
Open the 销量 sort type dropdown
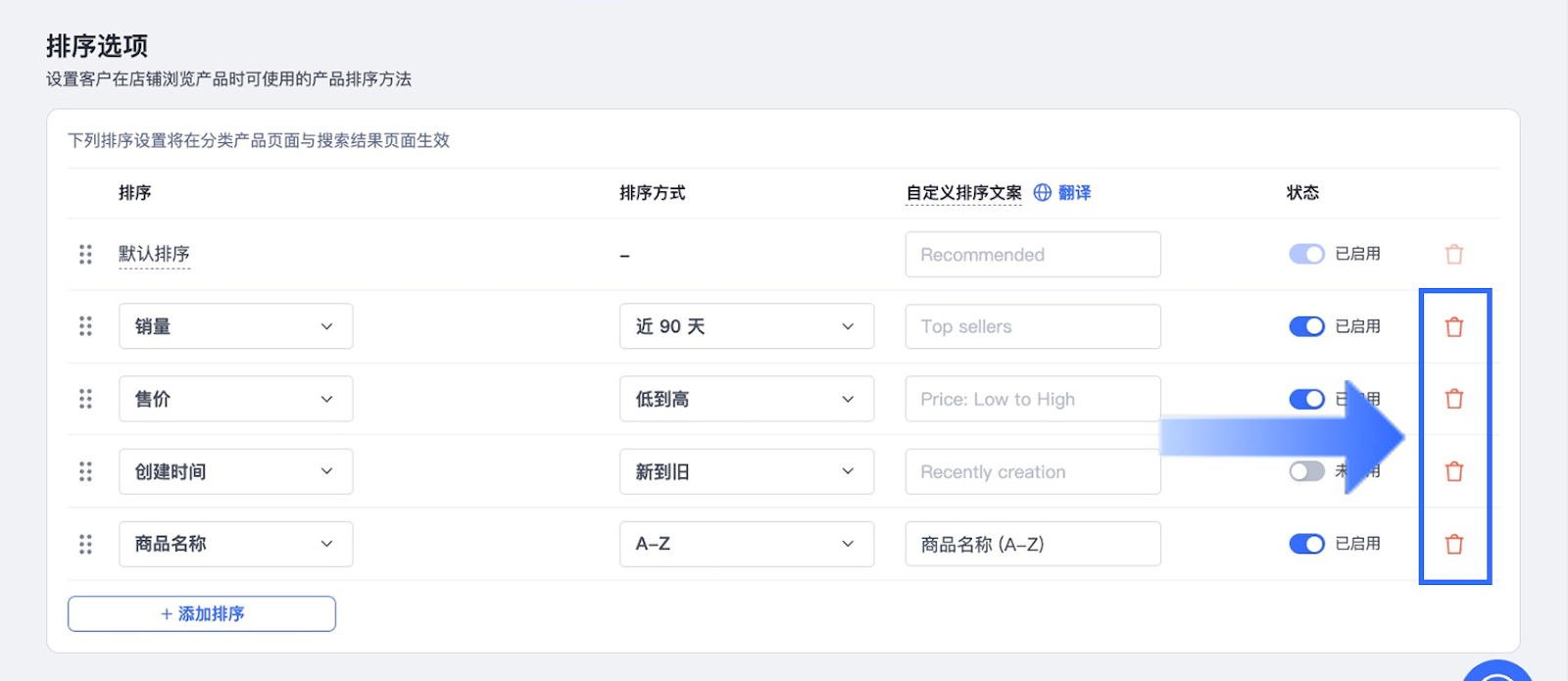tap(235, 326)
